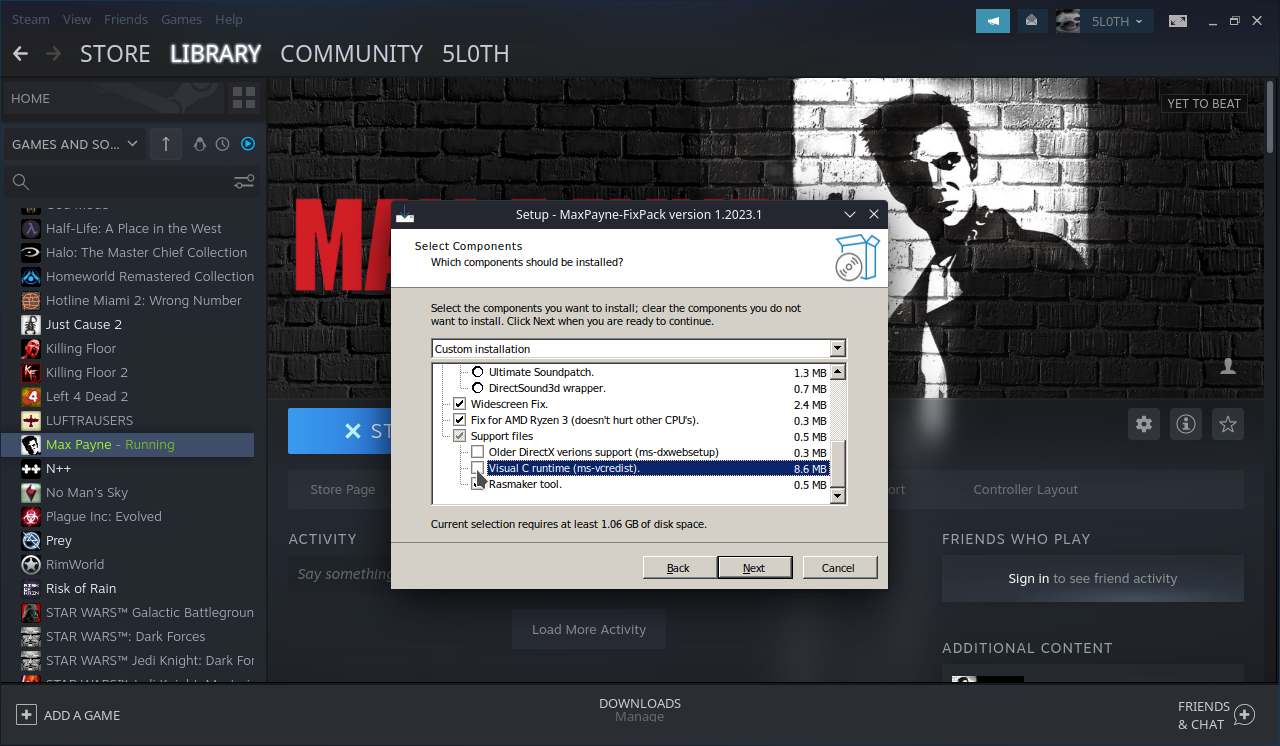1280x746 pixels.
Task: Click the Add a Game plus icon
Action: click(26, 715)
